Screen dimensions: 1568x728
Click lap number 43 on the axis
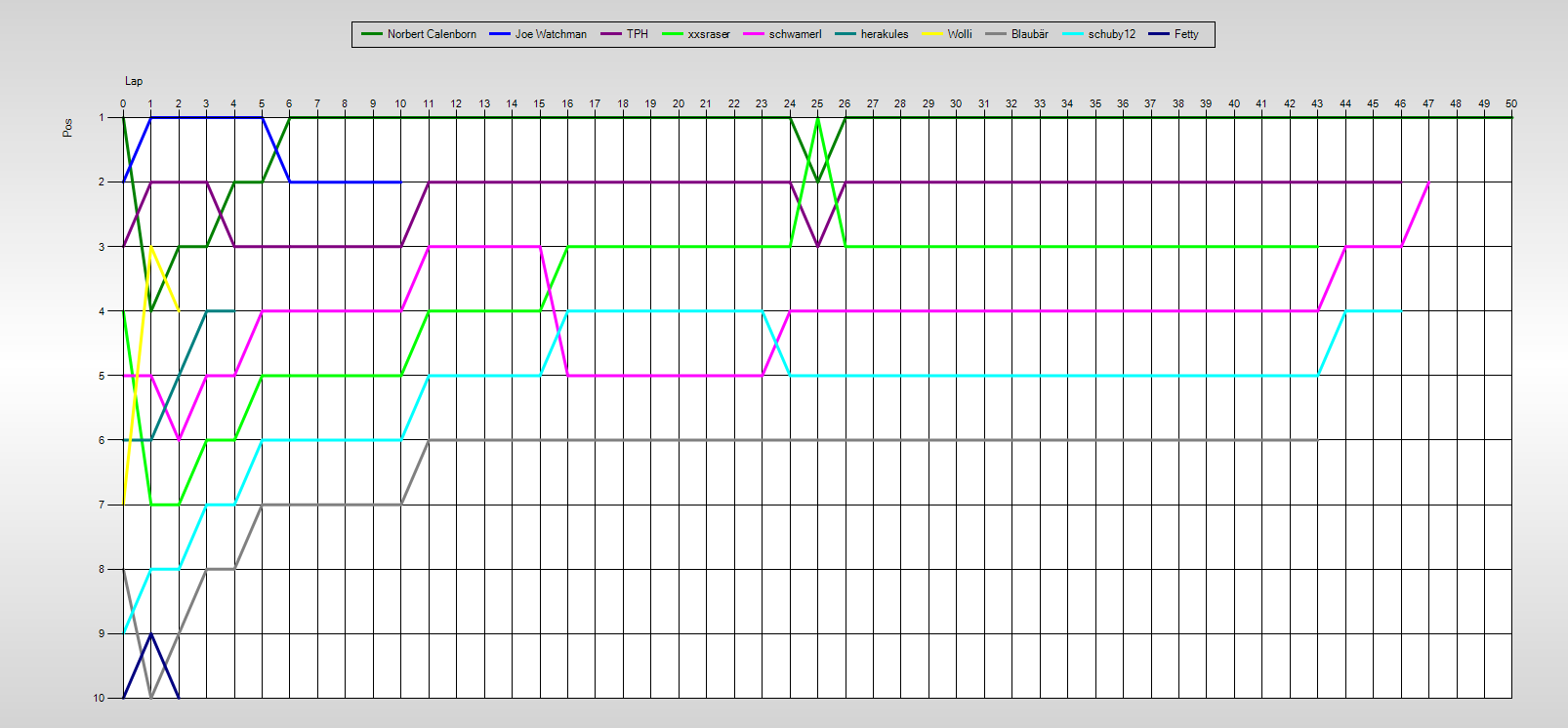(1317, 103)
